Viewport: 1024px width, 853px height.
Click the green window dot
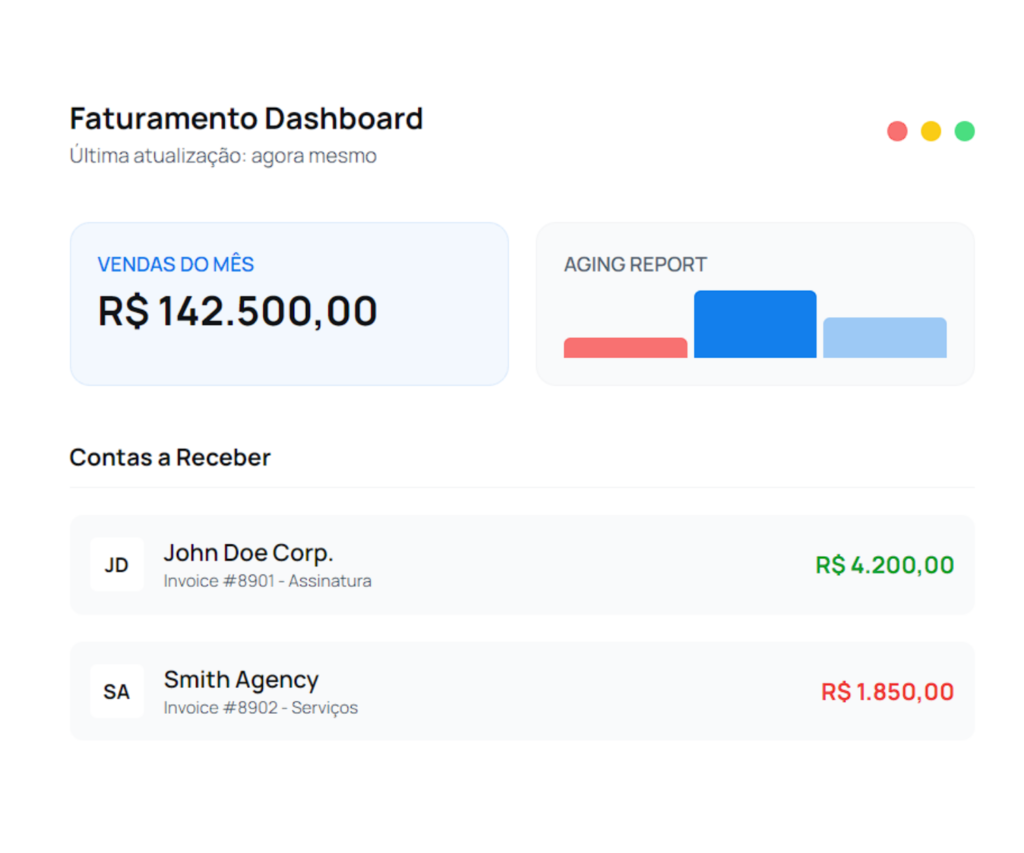[x=964, y=131]
